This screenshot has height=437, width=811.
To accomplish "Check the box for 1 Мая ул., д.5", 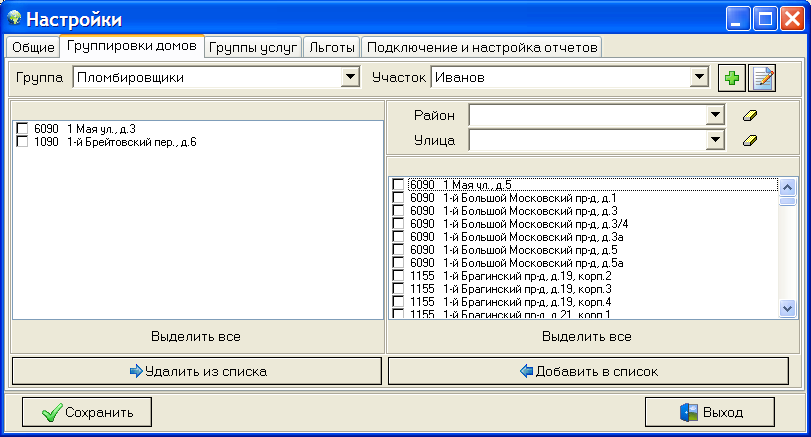I will pyautogui.click(x=398, y=185).
